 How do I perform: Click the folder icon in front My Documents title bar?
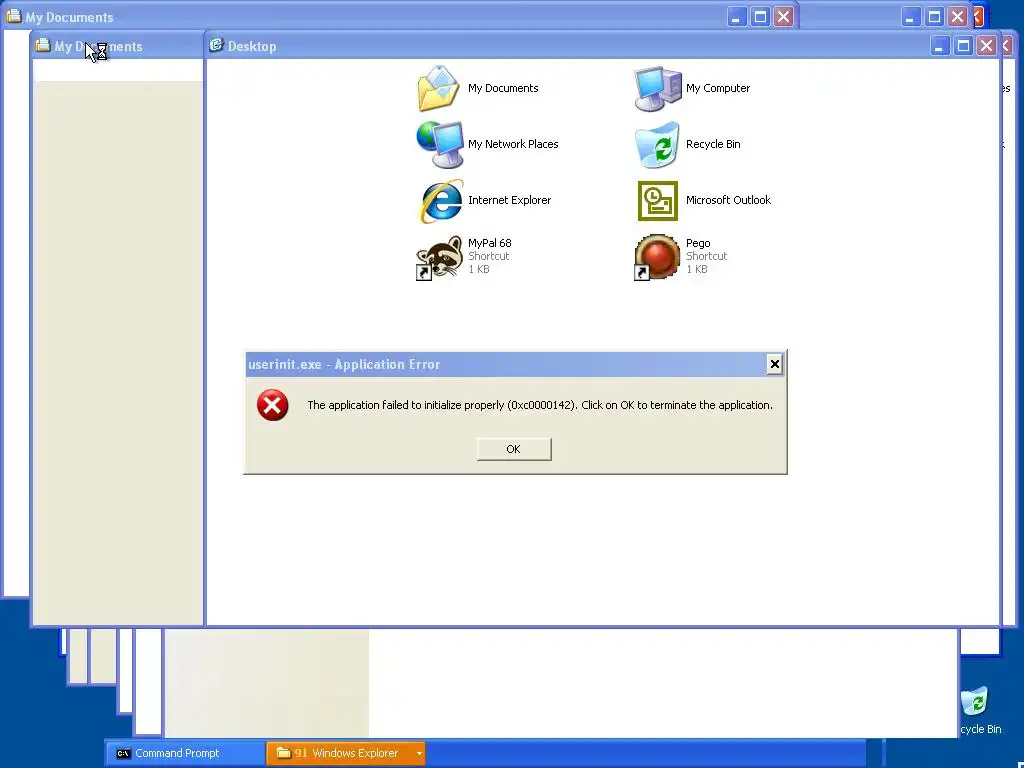(42, 45)
